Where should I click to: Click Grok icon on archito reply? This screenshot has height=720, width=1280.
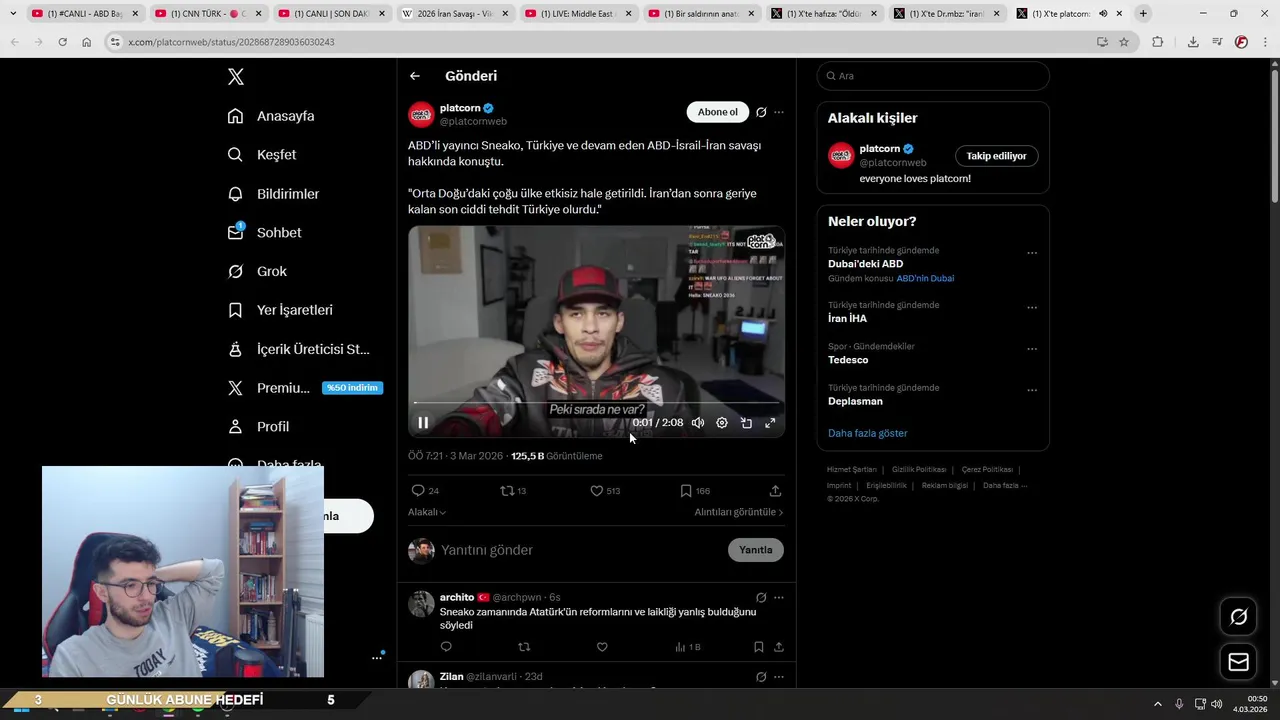[x=761, y=597]
